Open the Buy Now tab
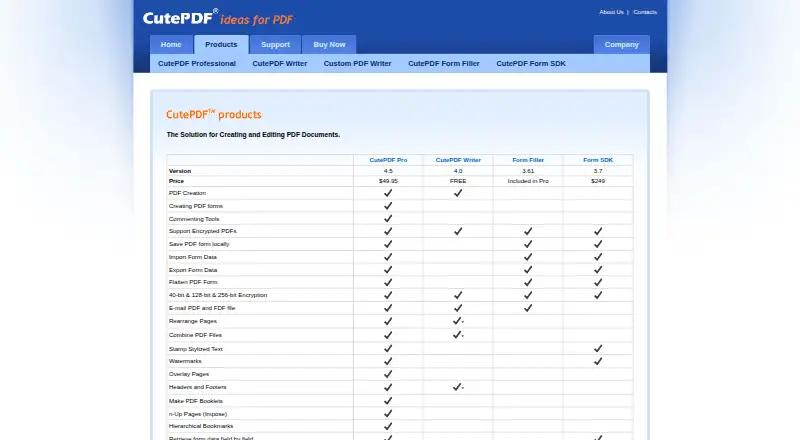The width and height of the screenshot is (800, 440). pyautogui.click(x=329, y=44)
